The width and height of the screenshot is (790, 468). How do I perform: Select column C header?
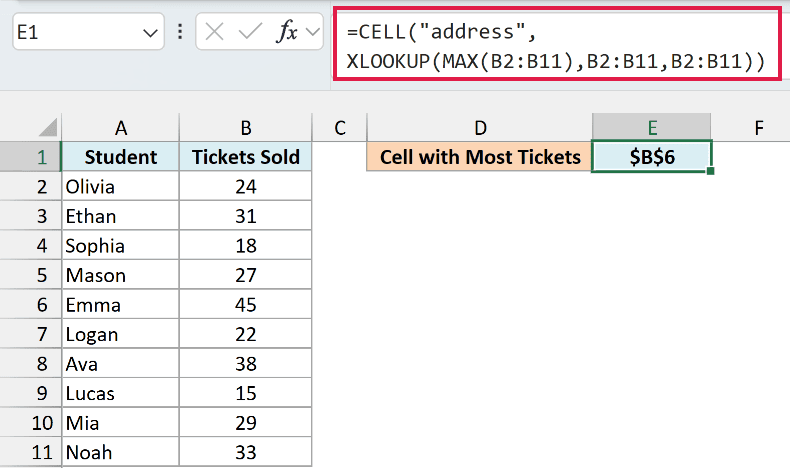click(x=340, y=128)
